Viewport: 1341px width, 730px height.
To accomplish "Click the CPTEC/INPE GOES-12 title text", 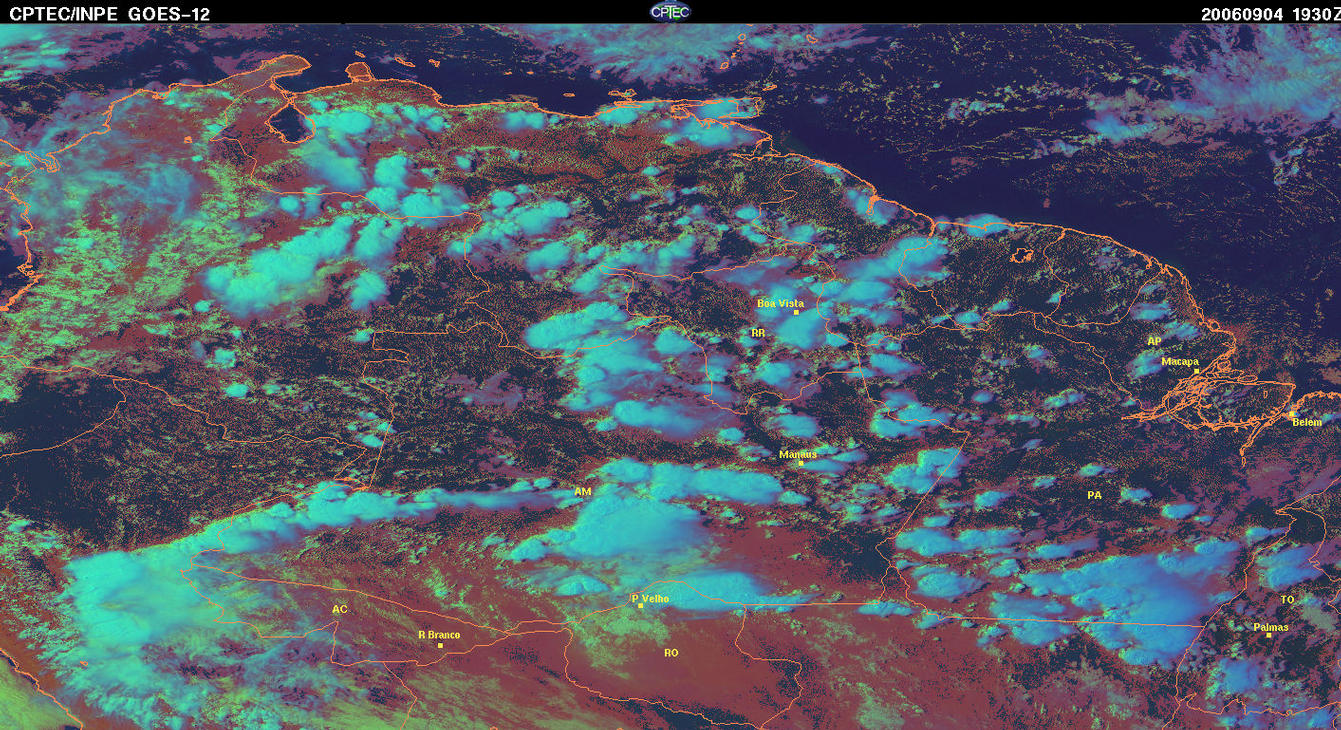I will [x=109, y=12].
